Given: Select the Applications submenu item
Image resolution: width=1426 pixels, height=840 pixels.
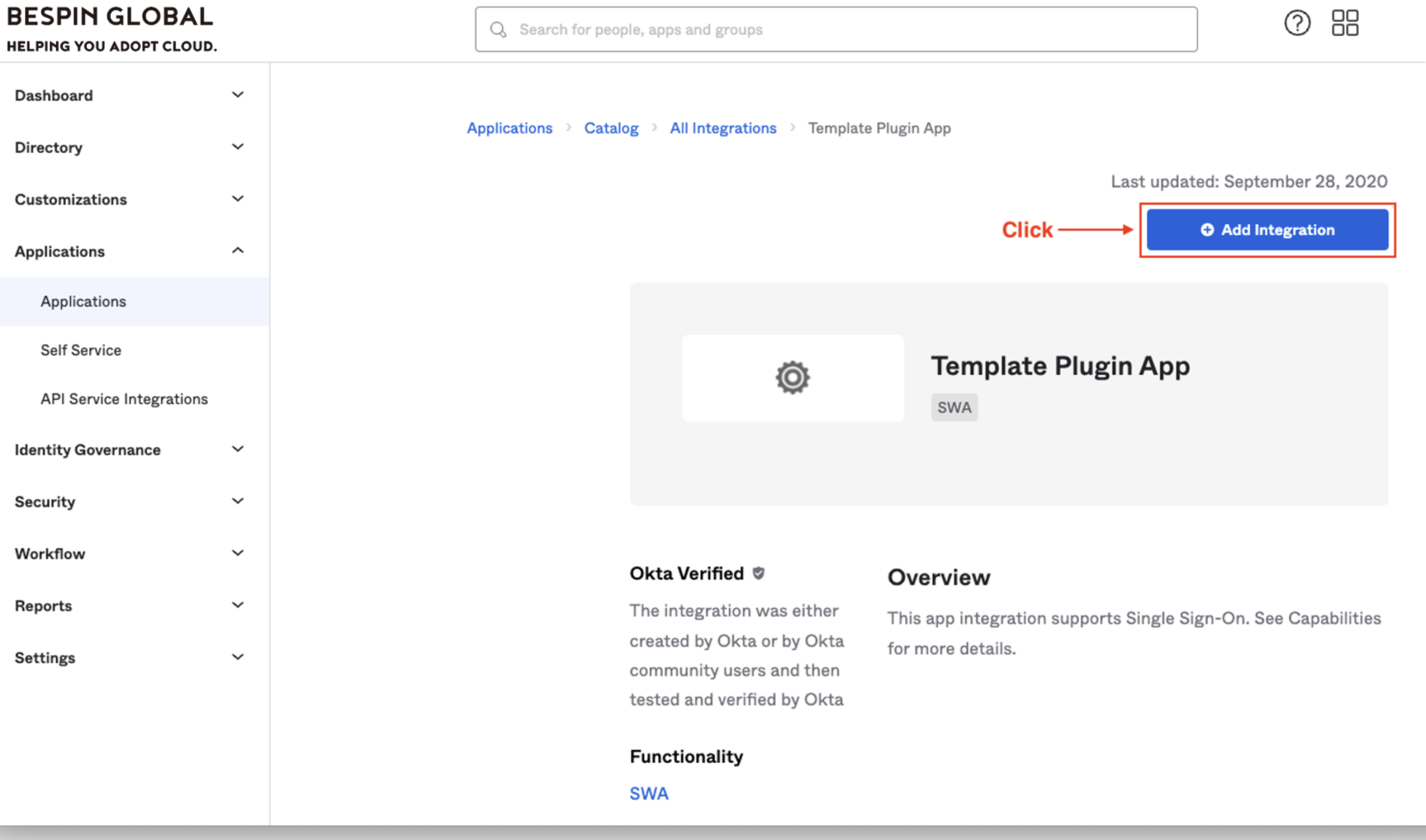Looking at the screenshot, I should tap(83, 302).
